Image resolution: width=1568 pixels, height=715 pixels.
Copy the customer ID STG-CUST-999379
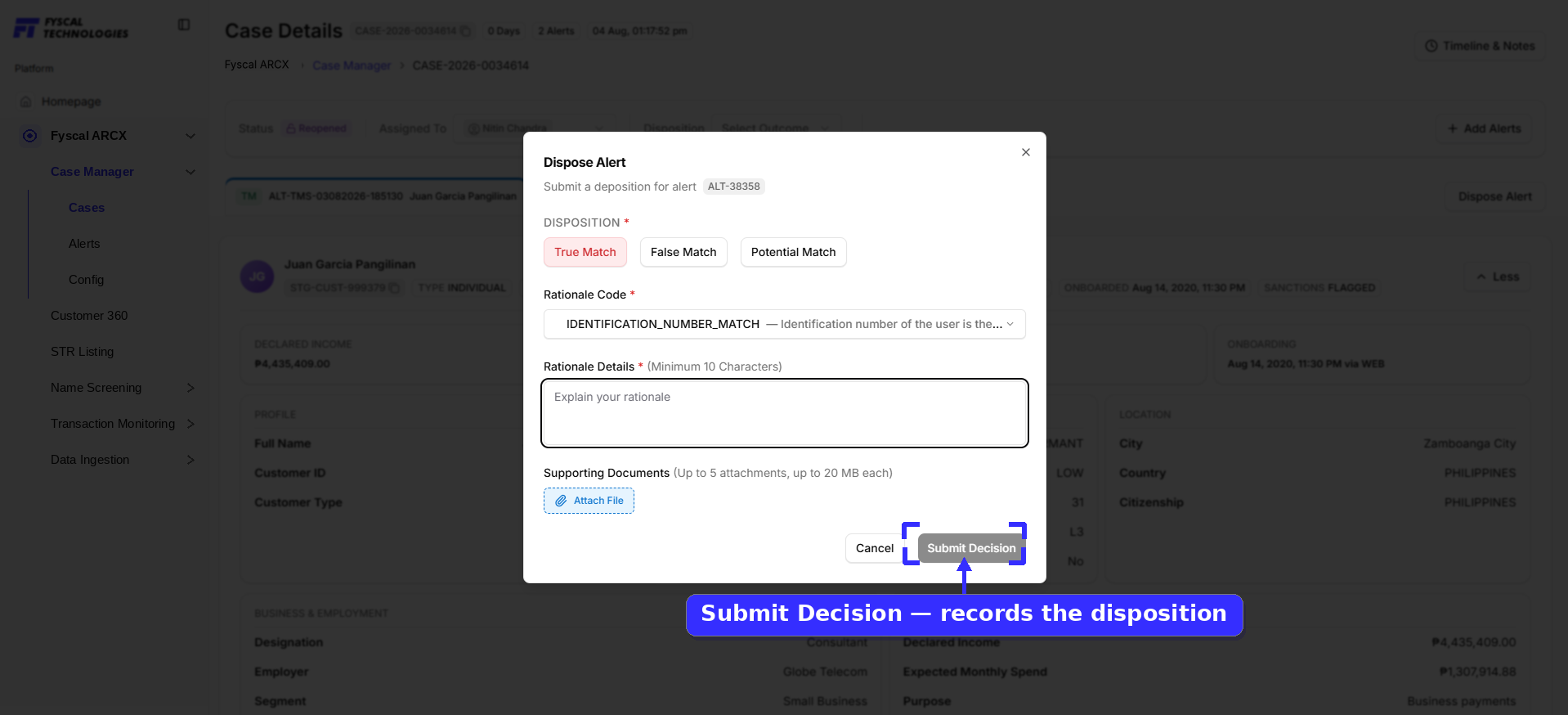394,288
